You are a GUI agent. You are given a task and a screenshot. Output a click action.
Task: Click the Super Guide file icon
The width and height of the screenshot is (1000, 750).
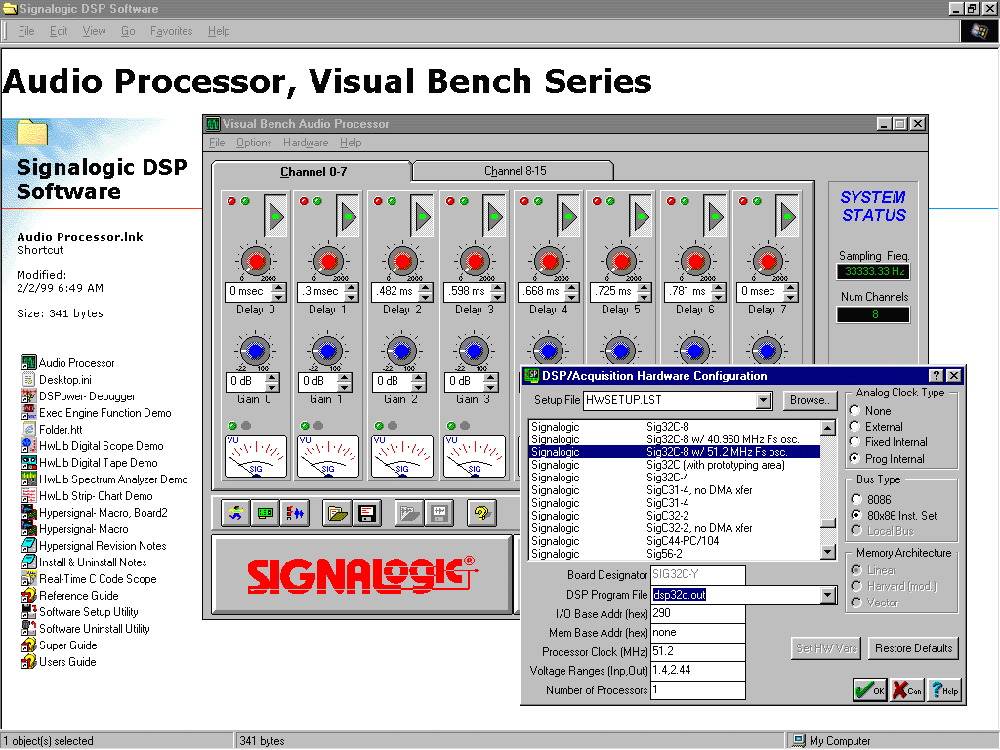click(29, 645)
